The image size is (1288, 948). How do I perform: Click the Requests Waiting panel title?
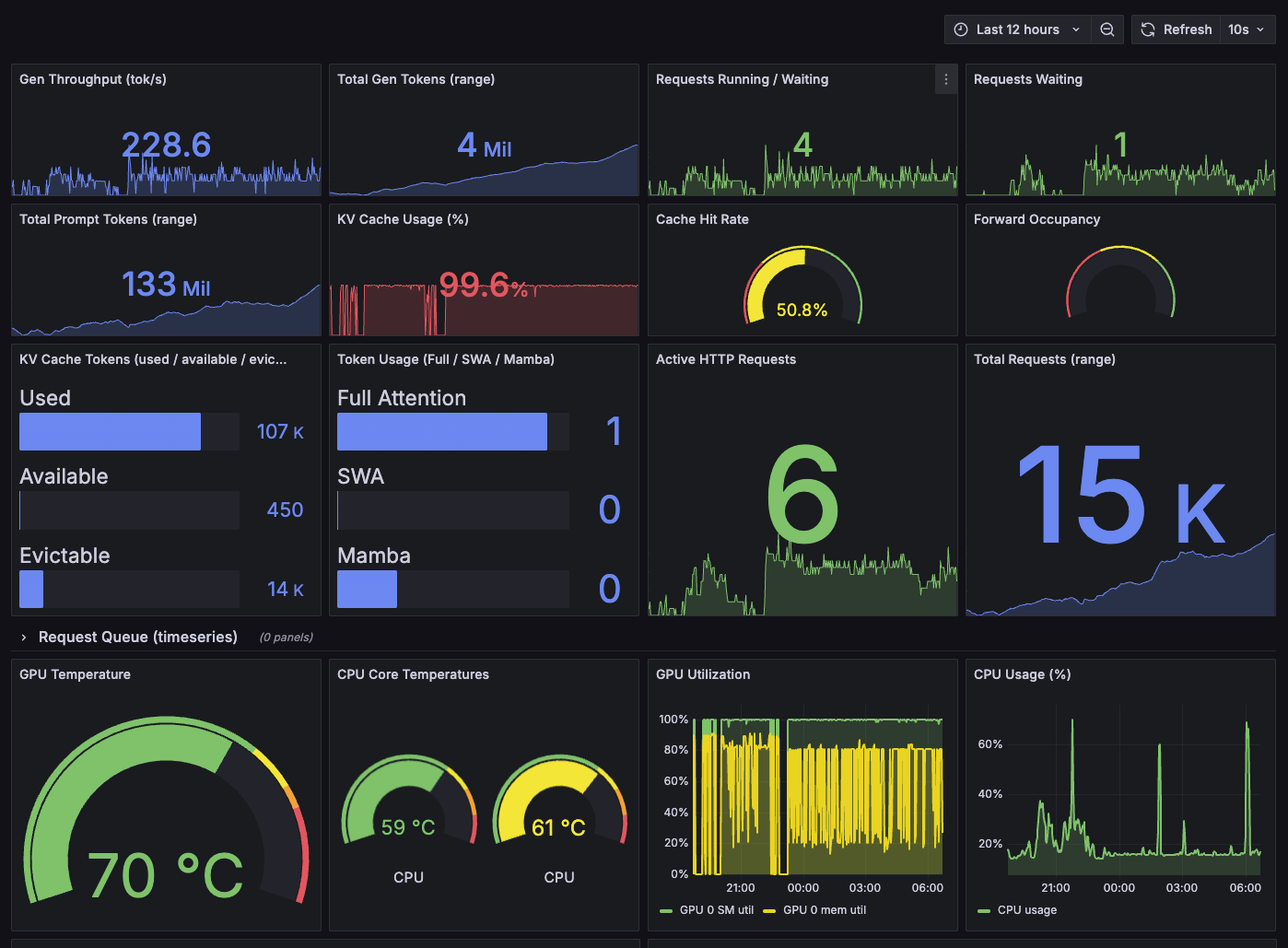pyautogui.click(x=1028, y=79)
